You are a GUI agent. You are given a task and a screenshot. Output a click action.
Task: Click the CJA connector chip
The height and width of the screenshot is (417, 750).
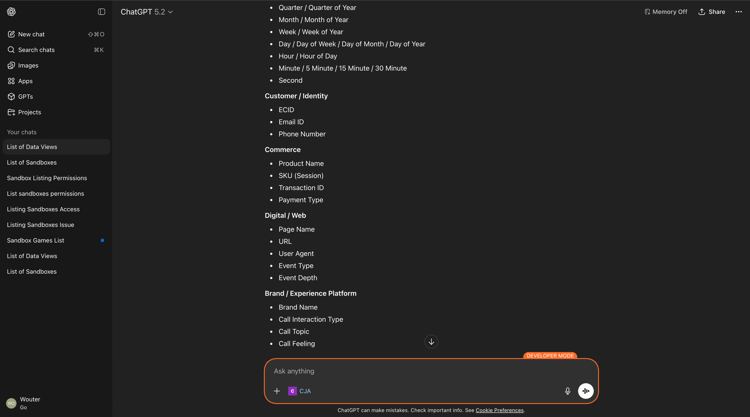click(x=299, y=391)
